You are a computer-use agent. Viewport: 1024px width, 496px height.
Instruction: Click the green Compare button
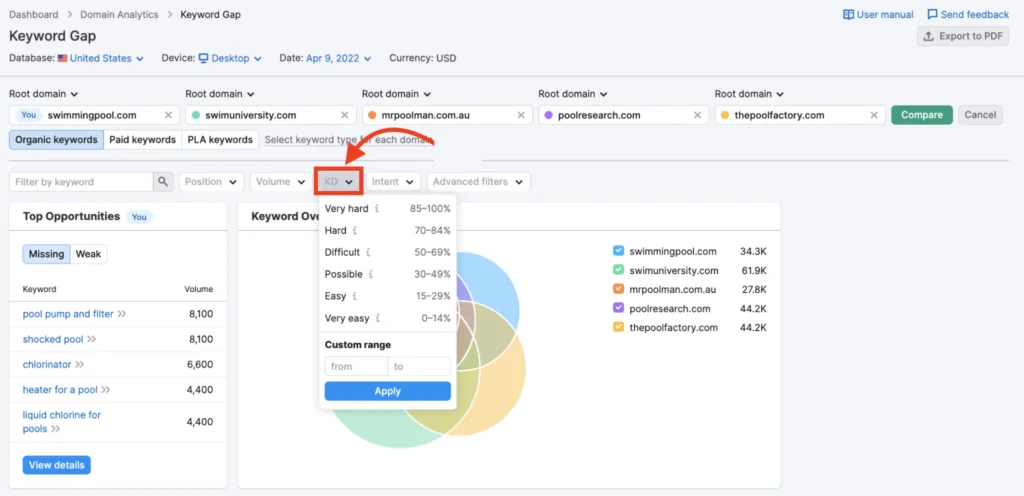(921, 115)
